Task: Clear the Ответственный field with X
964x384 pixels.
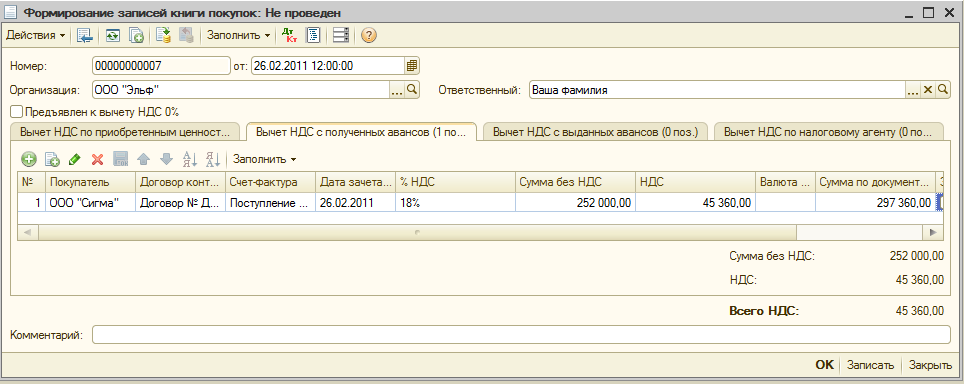Action: [x=928, y=90]
